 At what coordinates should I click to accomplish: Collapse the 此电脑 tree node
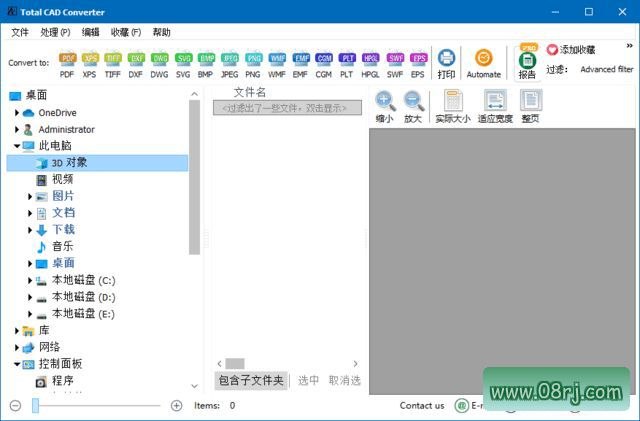(x=17, y=146)
